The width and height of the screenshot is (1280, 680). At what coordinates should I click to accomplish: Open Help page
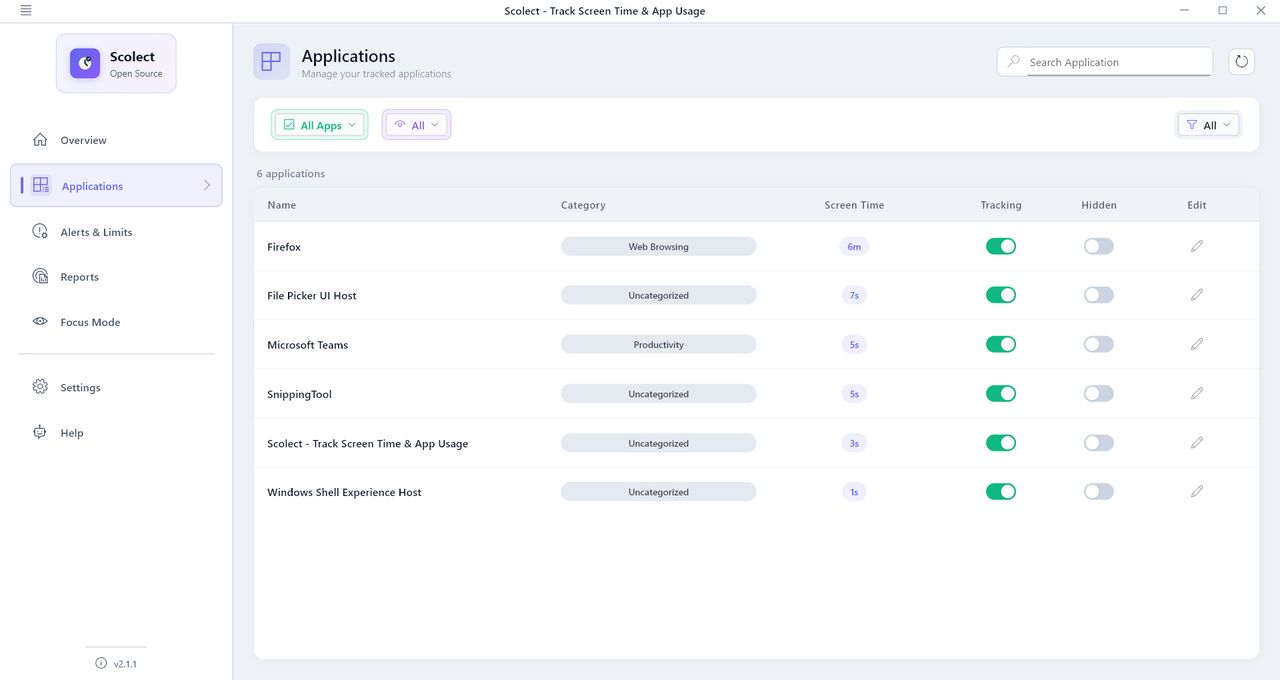coord(116,433)
